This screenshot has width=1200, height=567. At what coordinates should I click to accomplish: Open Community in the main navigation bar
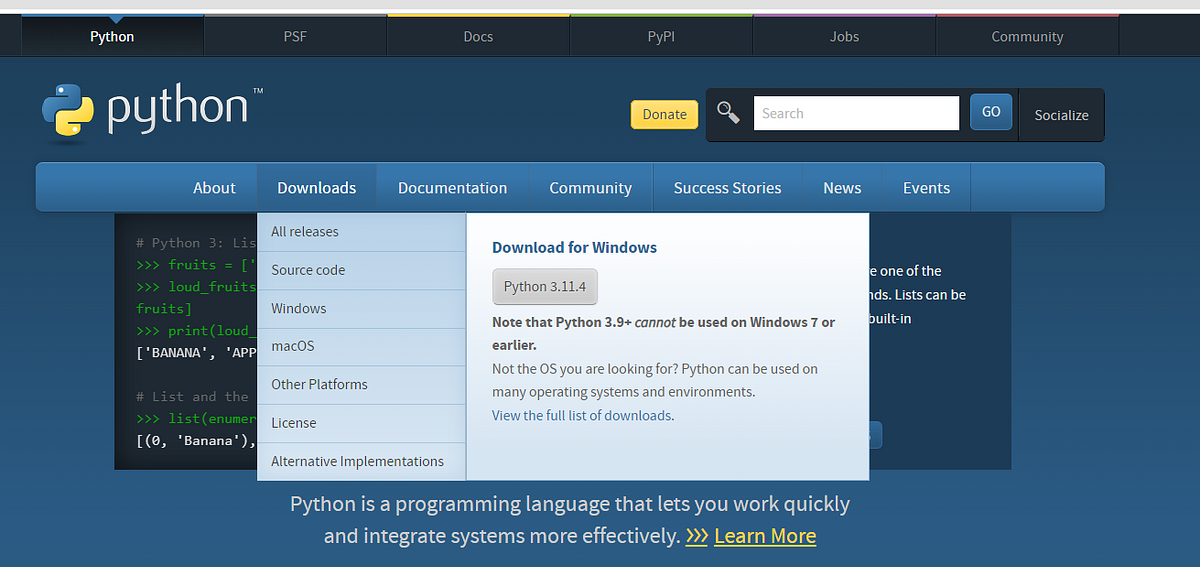click(x=590, y=188)
